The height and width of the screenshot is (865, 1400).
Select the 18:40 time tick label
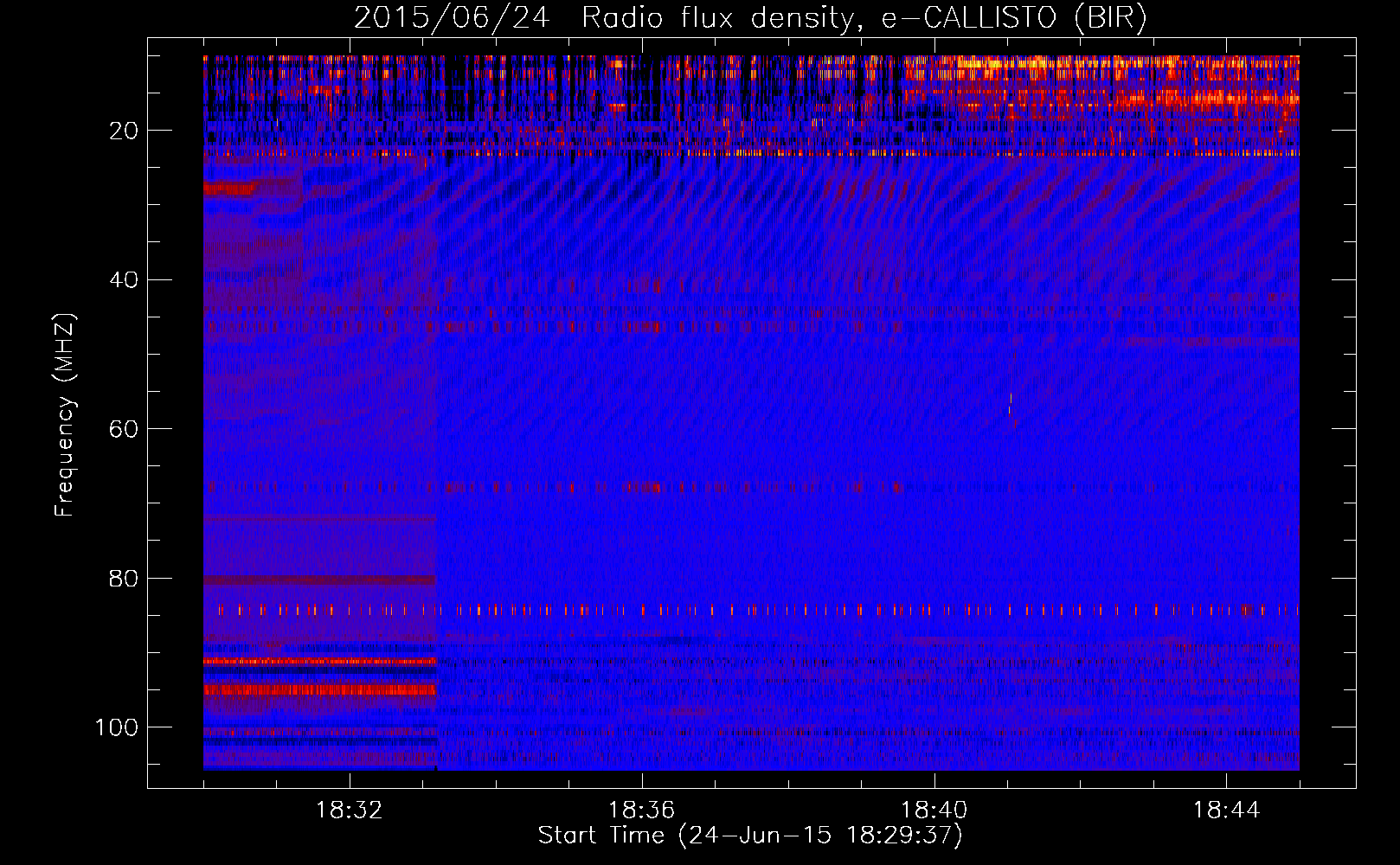click(x=934, y=811)
